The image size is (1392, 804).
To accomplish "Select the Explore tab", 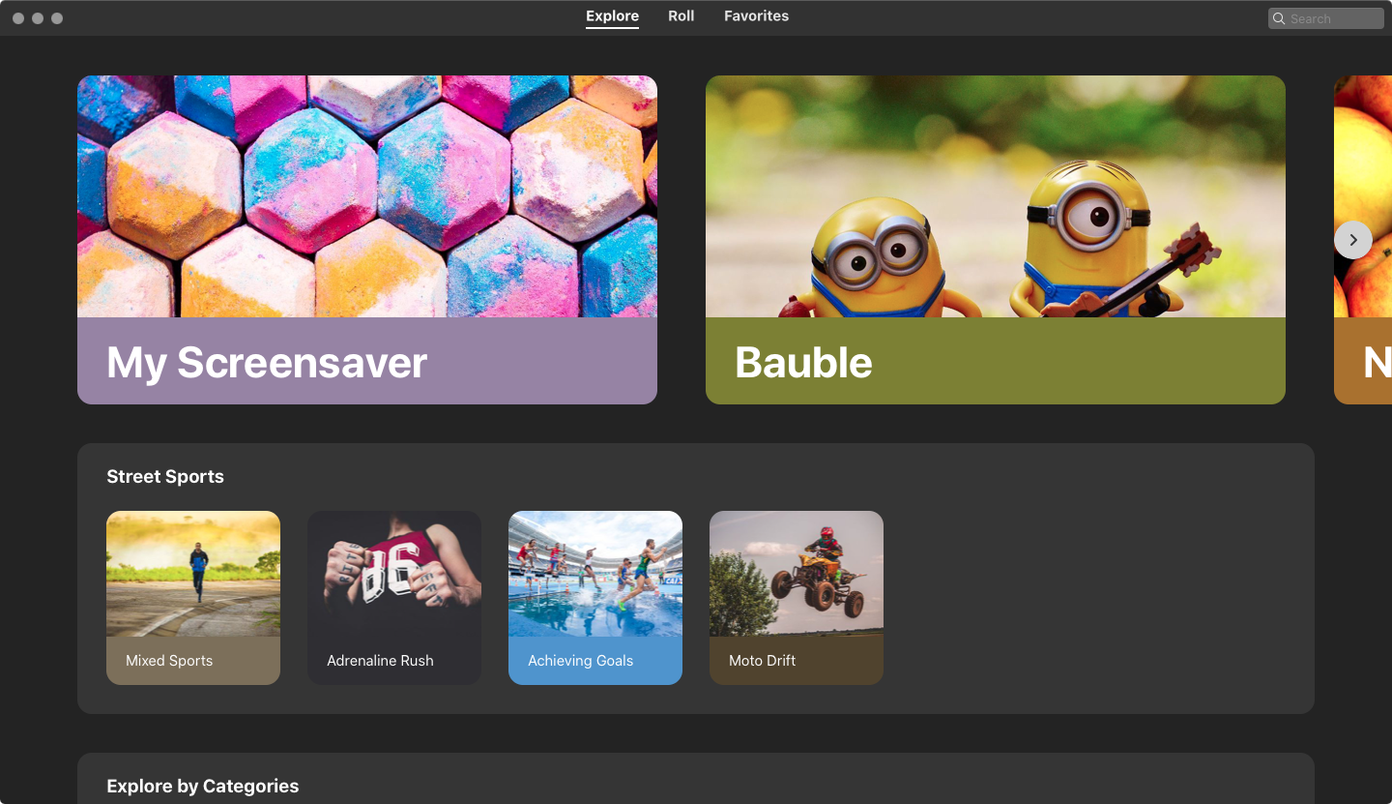I will point(612,16).
